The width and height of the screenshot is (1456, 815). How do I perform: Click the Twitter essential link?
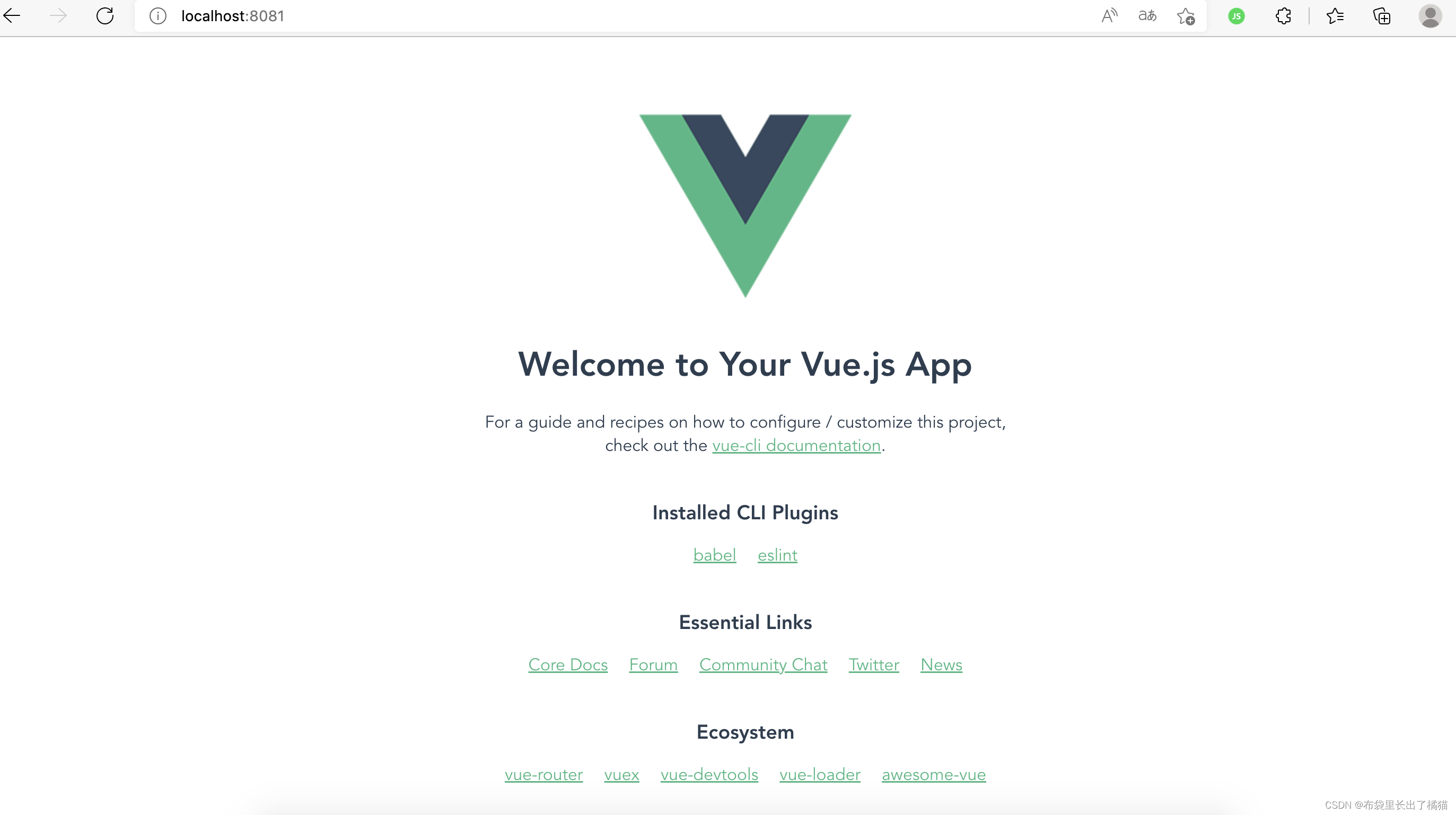pos(873,665)
